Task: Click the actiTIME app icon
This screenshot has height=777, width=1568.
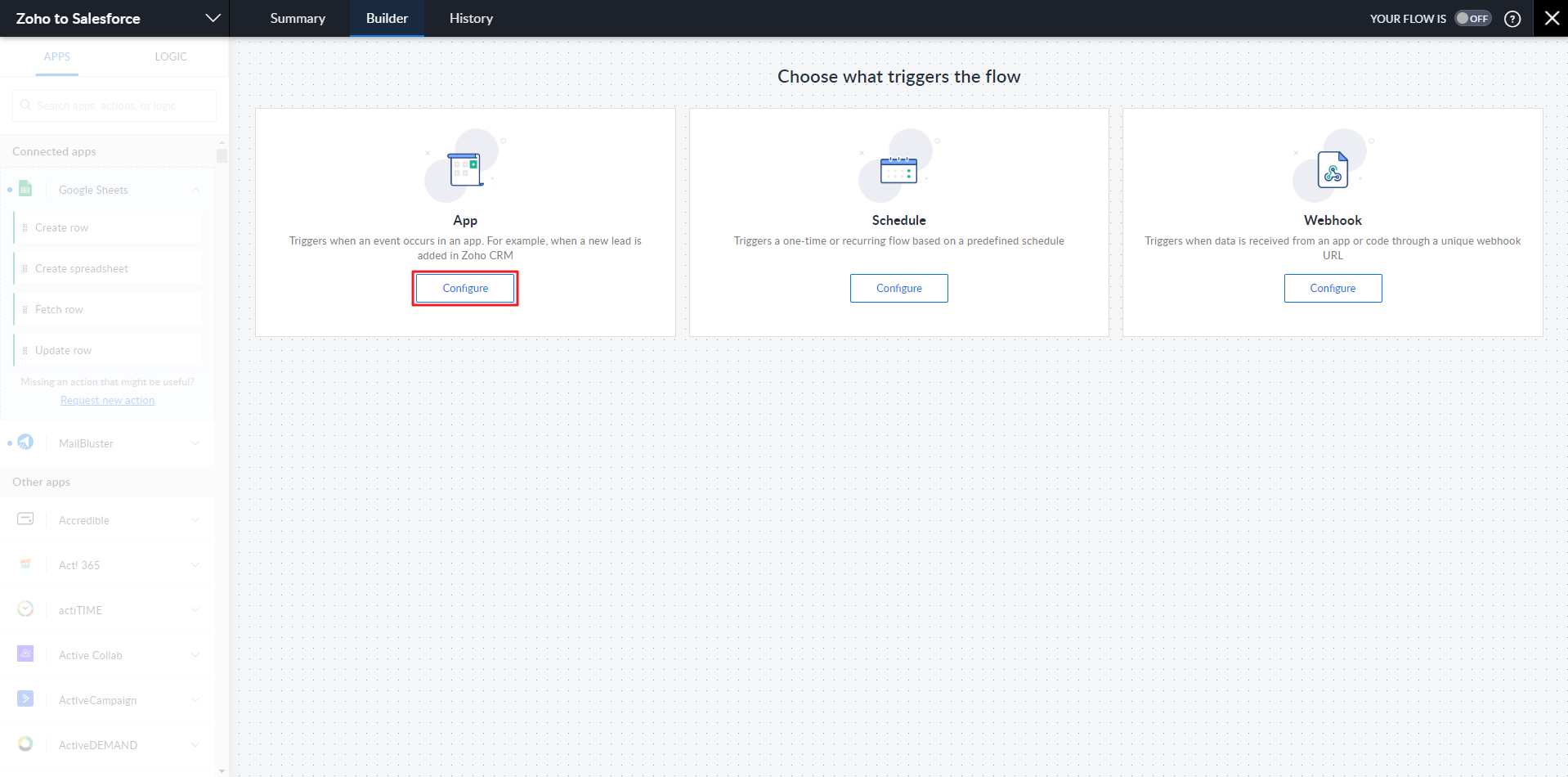Action: coord(25,609)
